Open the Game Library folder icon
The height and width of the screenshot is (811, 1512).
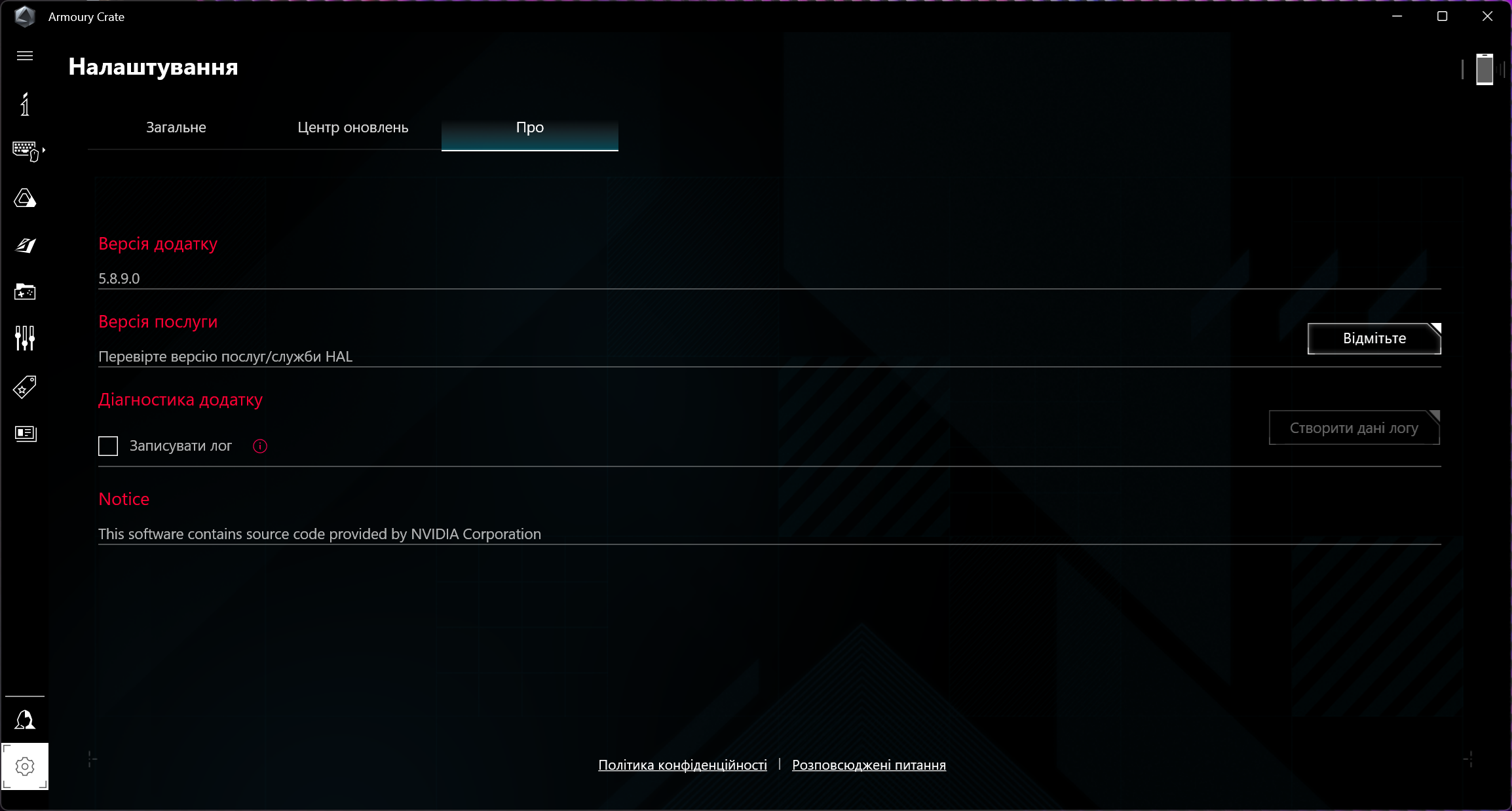coord(25,292)
